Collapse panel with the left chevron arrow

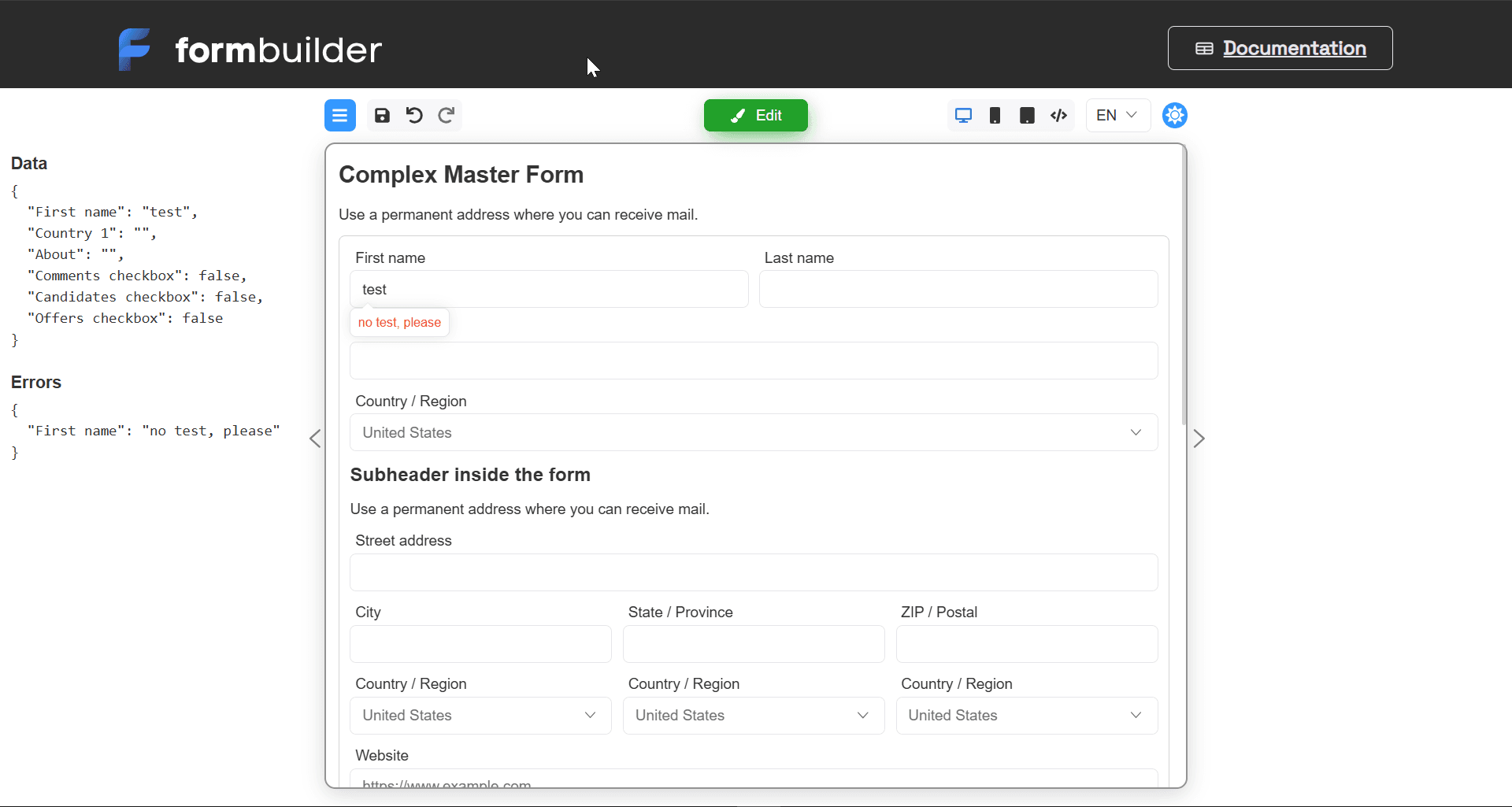point(315,439)
